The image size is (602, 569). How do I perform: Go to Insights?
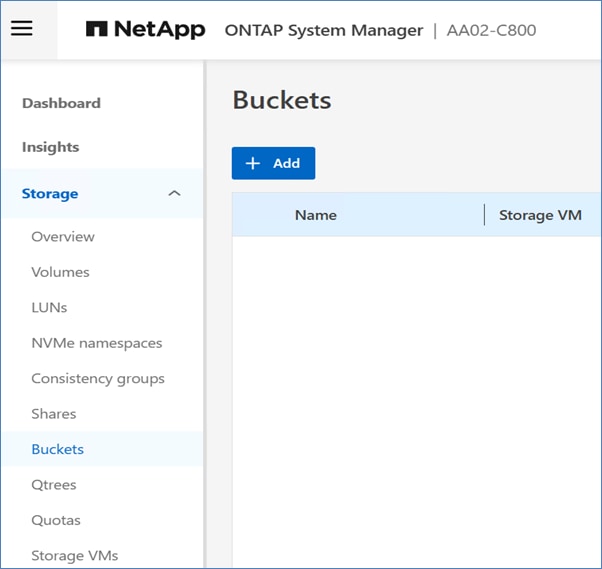coord(51,147)
